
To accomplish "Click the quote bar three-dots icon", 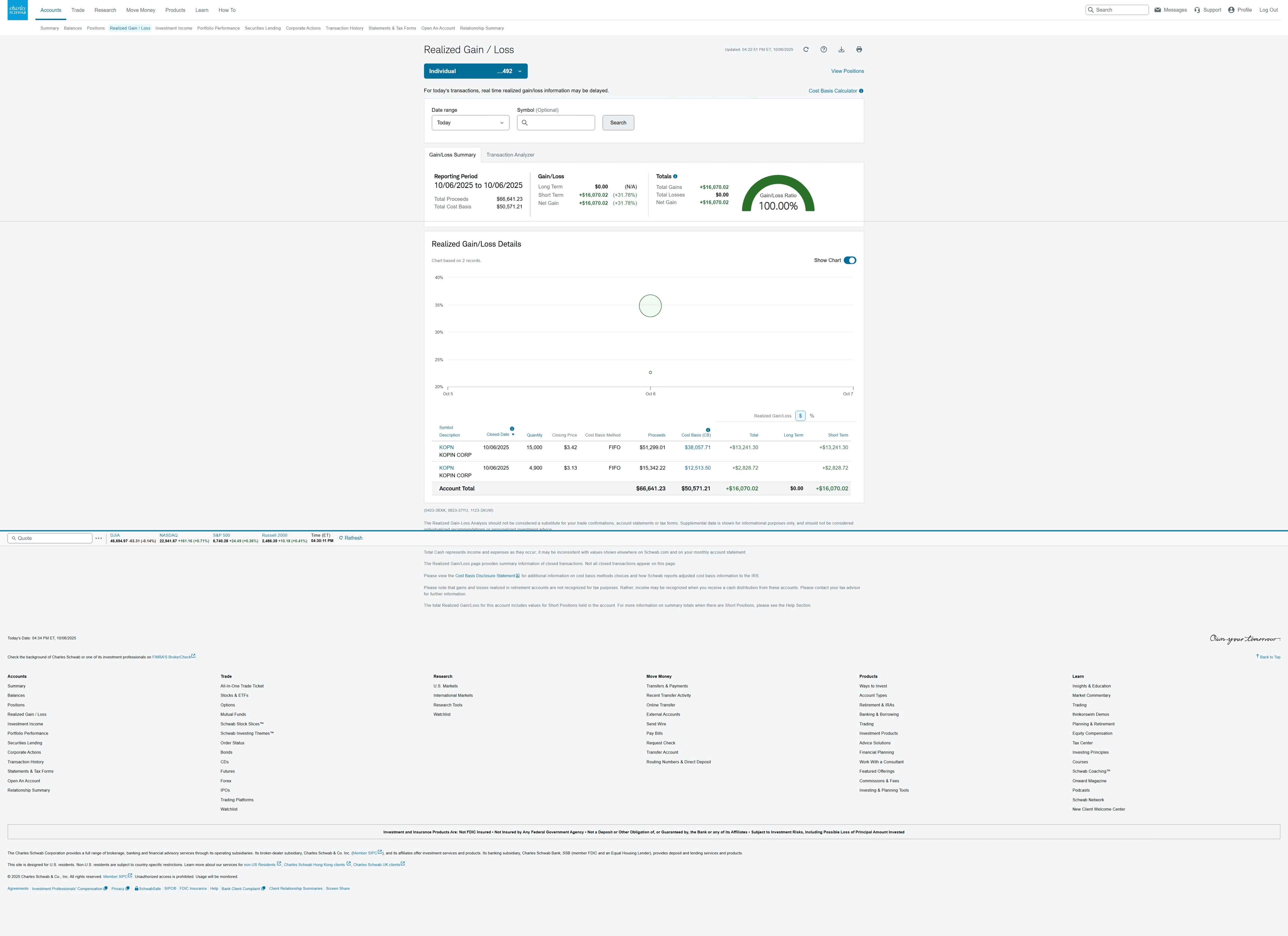I will point(99,538).
